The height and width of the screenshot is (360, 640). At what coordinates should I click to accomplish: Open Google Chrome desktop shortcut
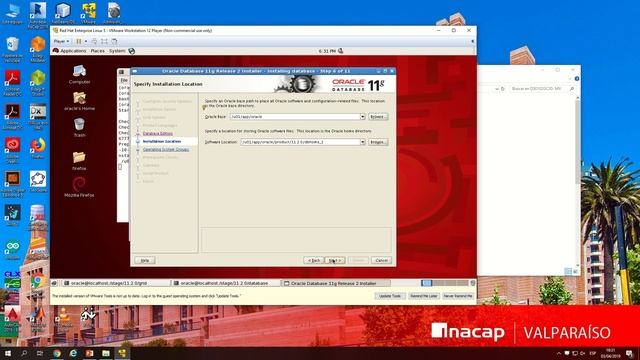(x=38, y=283)
